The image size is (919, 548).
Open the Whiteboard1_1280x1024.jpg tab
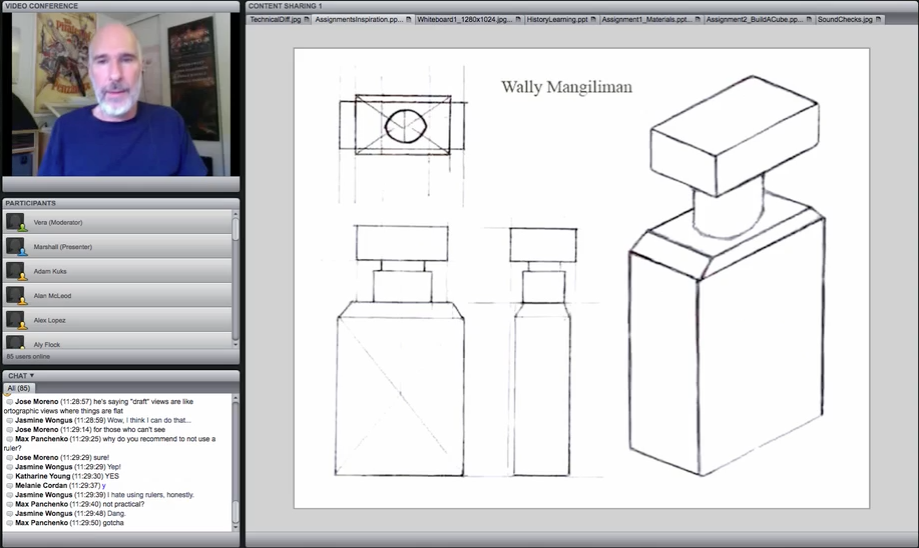pos(468,19)
